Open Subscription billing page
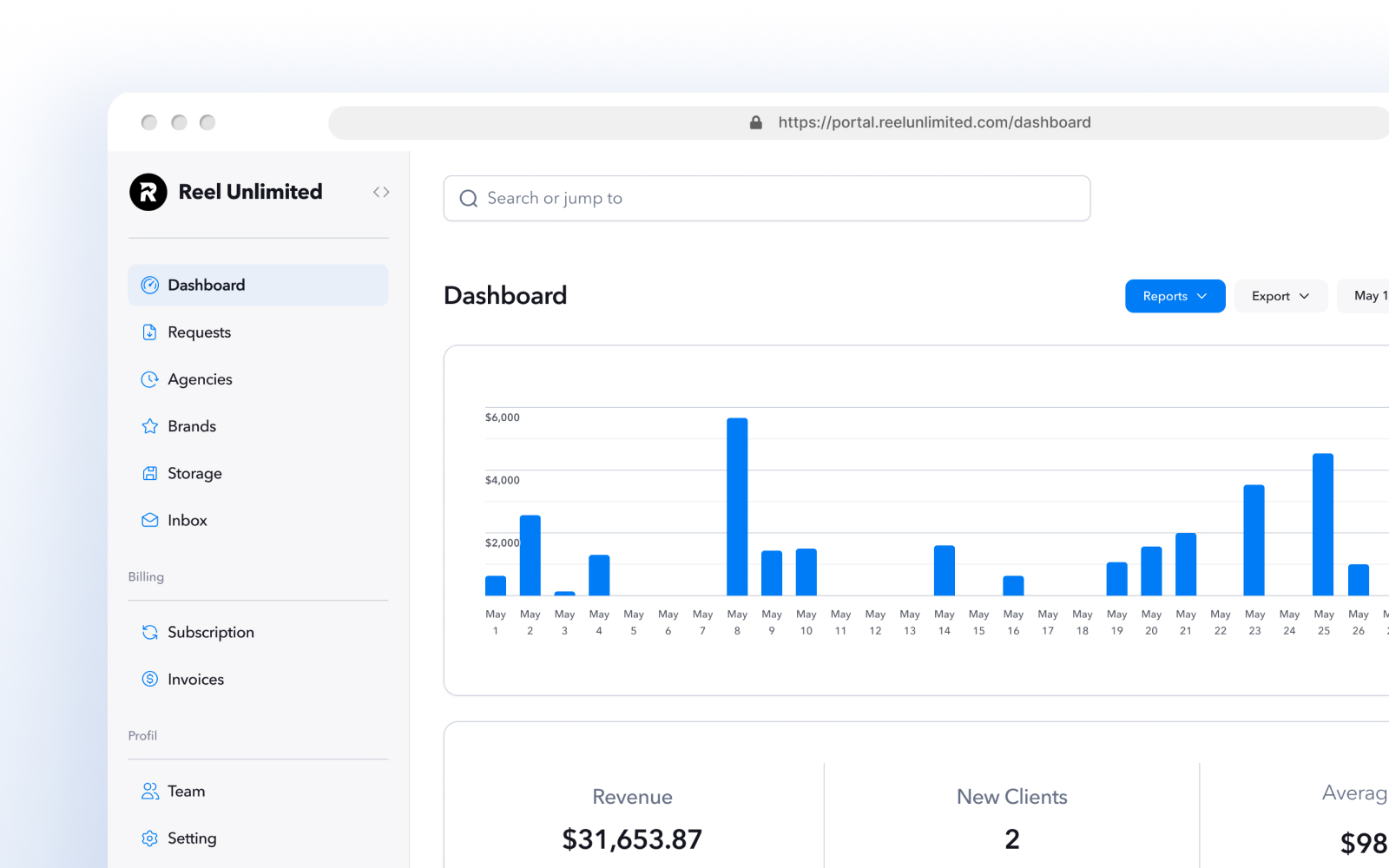 click(258, 632)
